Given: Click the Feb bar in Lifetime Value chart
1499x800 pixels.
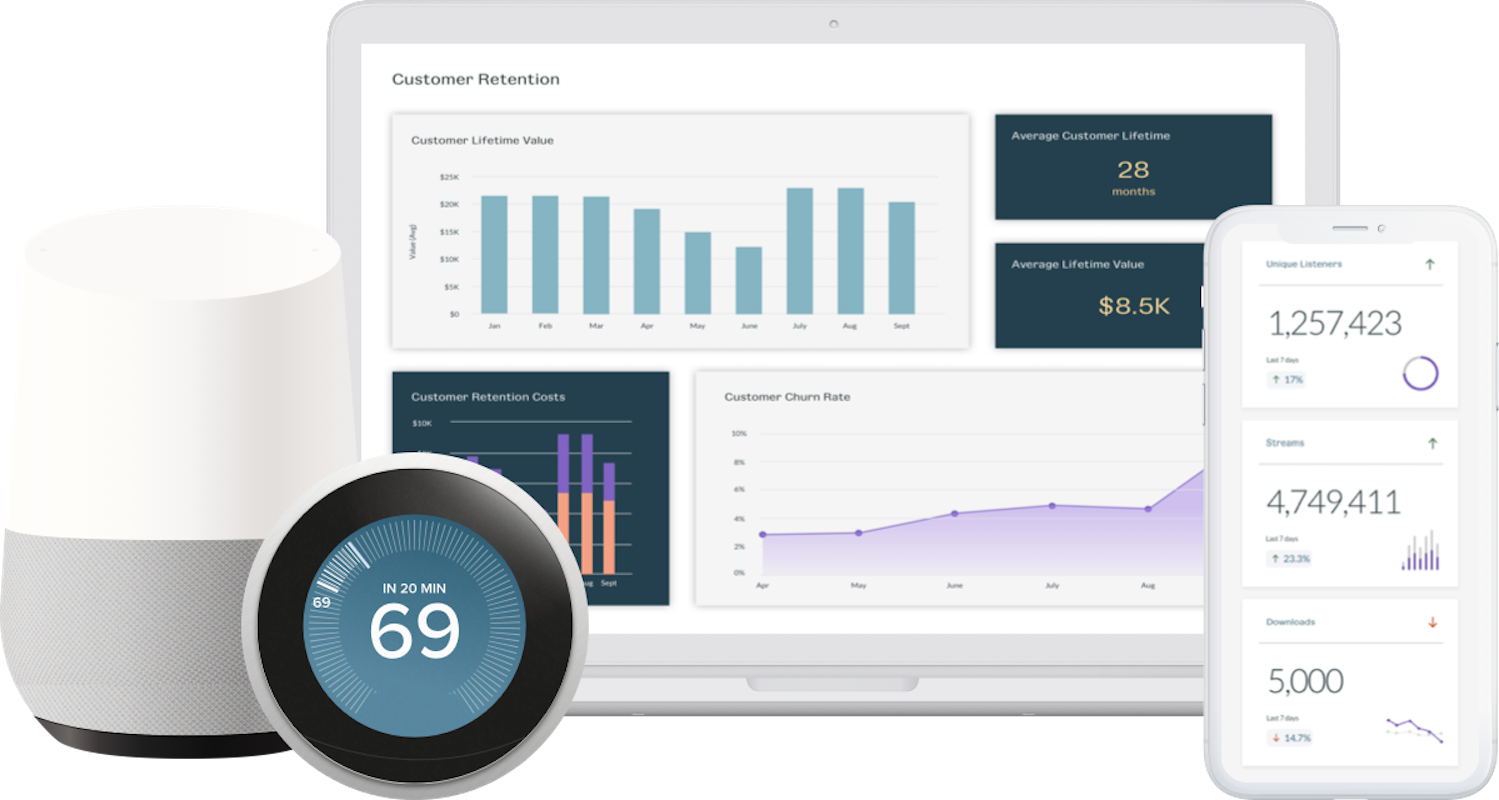Looking at the screenshot, I should pos(545,255).
